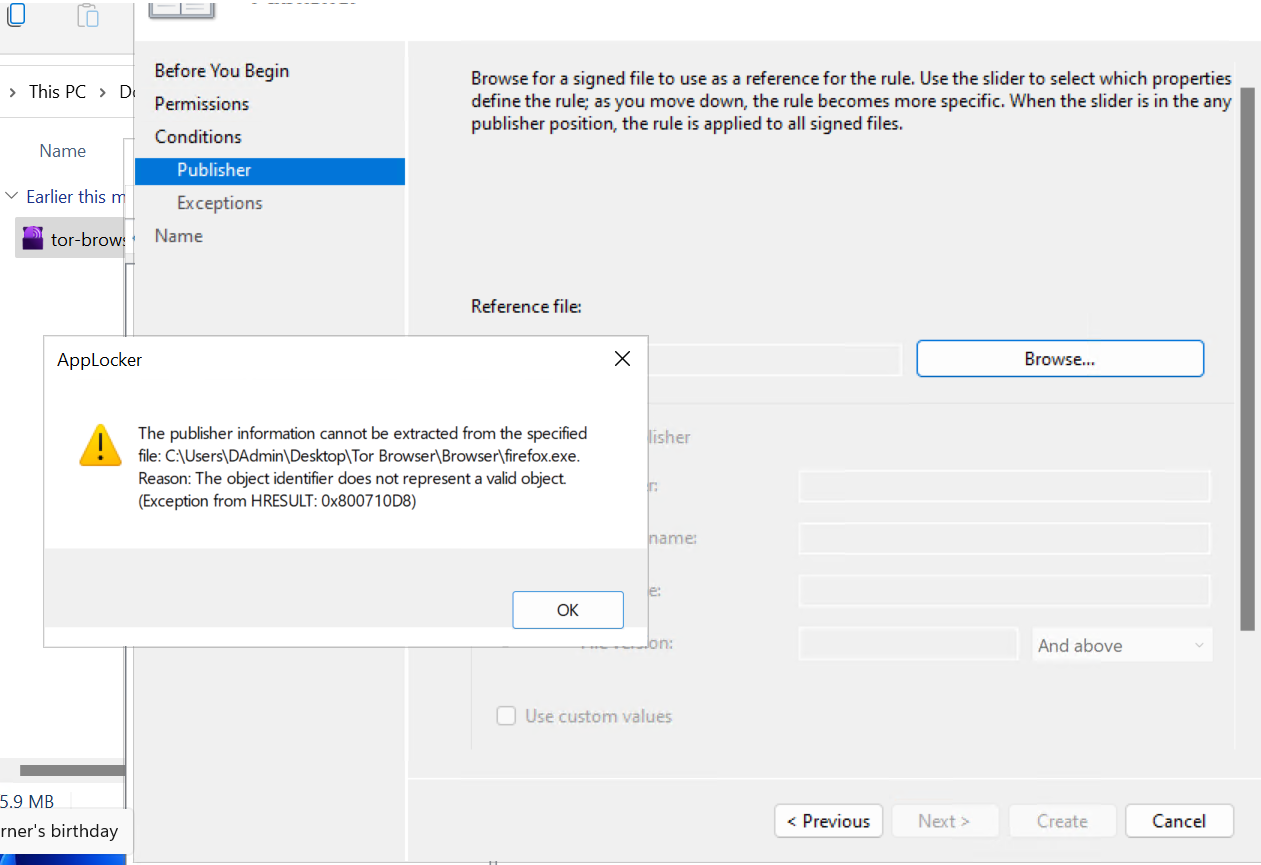This screenshot has height=865, width=1261.
Task: Click the Copy icon in File Explorer toolbar
Action: (x=16, y=15)
